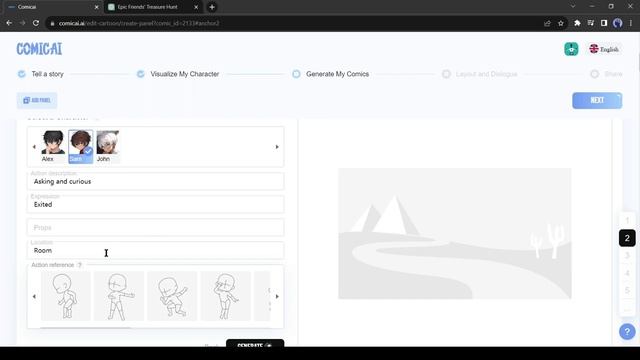The image size is (640, 360).
Task: Select the Alex character thumbnail
Action: point(53,147)
